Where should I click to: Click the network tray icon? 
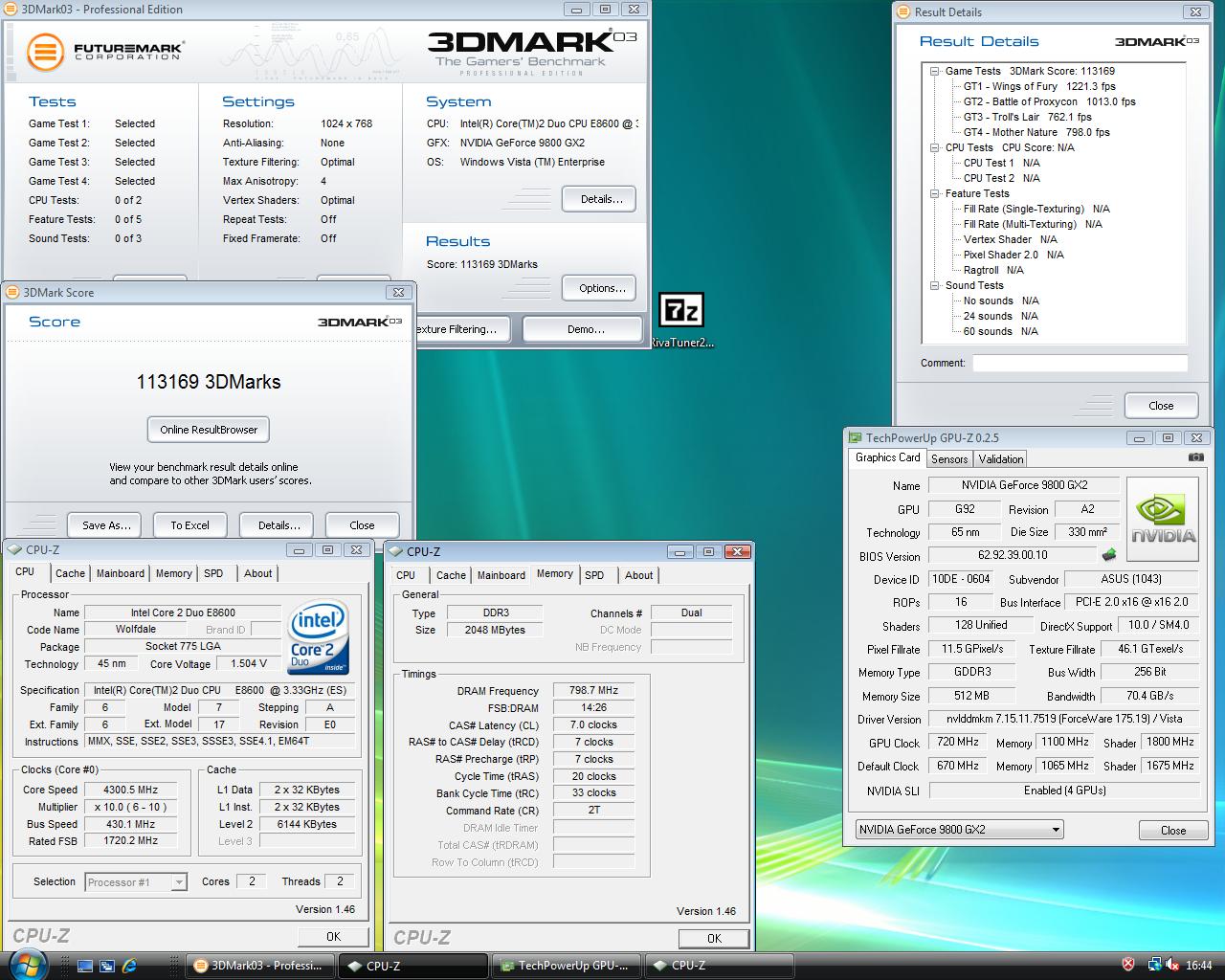(x=1155, y=965)
